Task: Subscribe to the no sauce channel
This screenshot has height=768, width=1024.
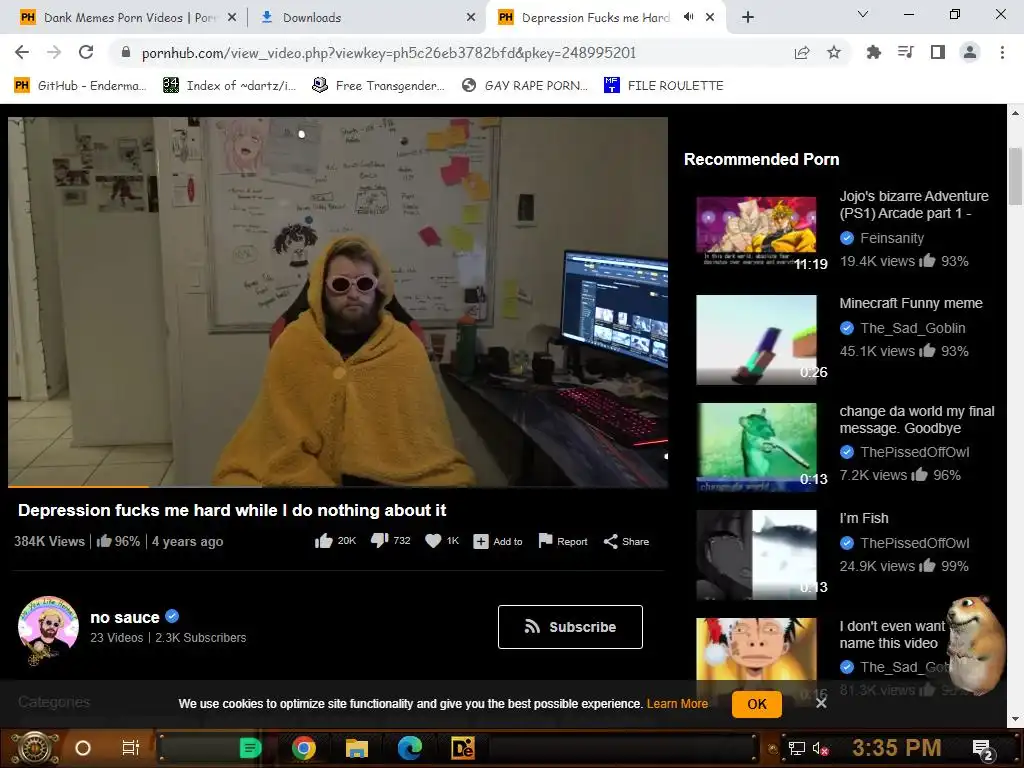Action: click(570, 627)
